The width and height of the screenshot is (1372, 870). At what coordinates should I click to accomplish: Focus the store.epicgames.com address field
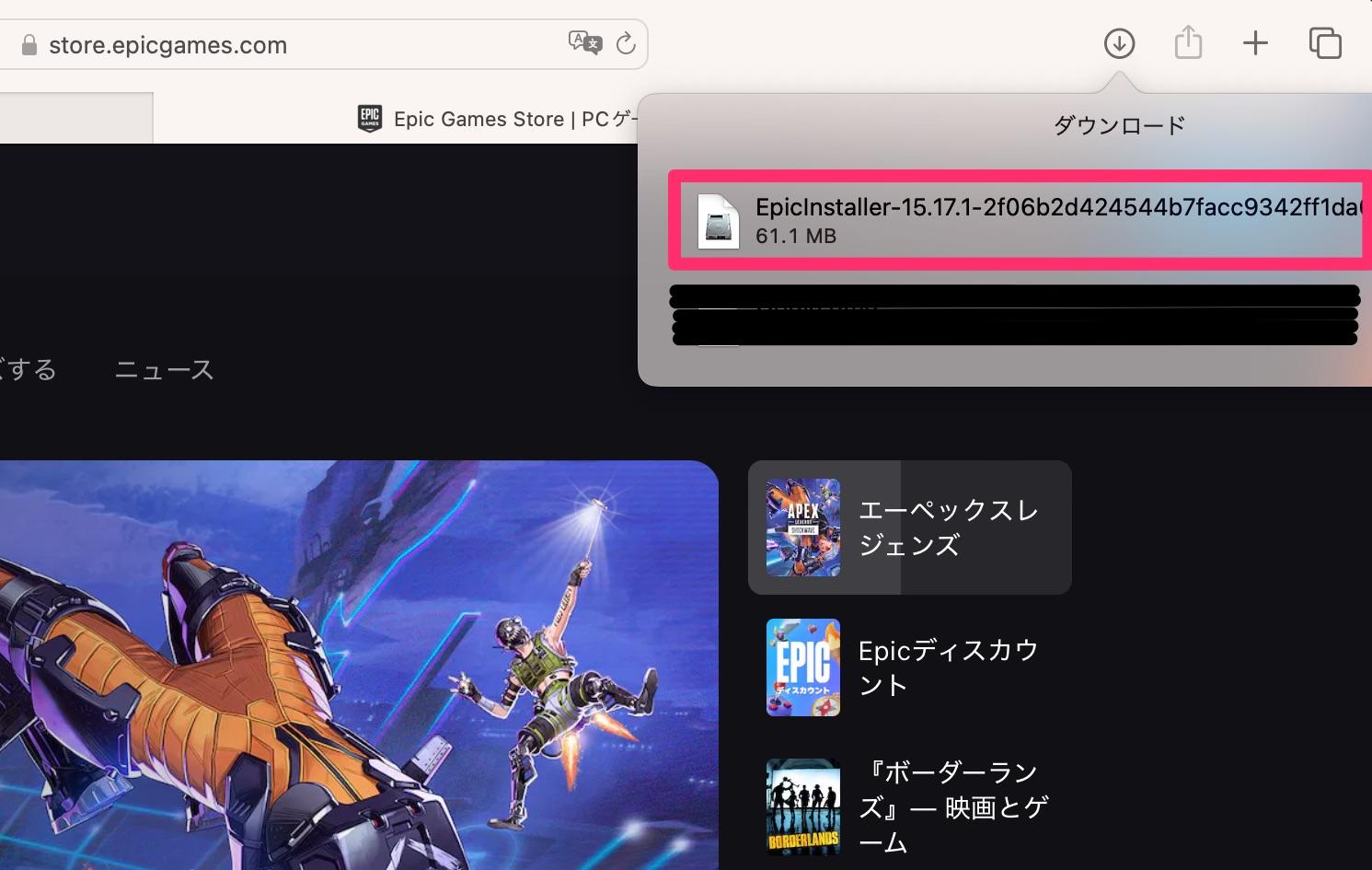[x=323, y=44]
